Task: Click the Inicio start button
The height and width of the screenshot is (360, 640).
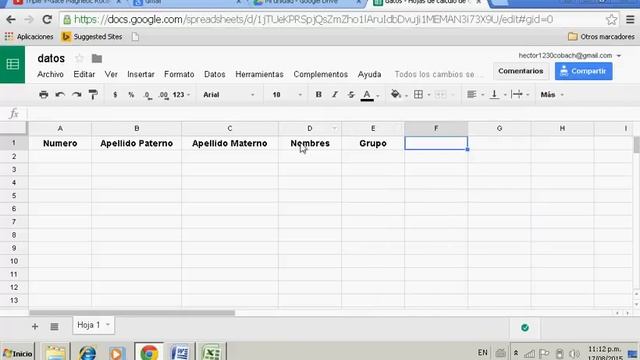Action: pos(17,353)
